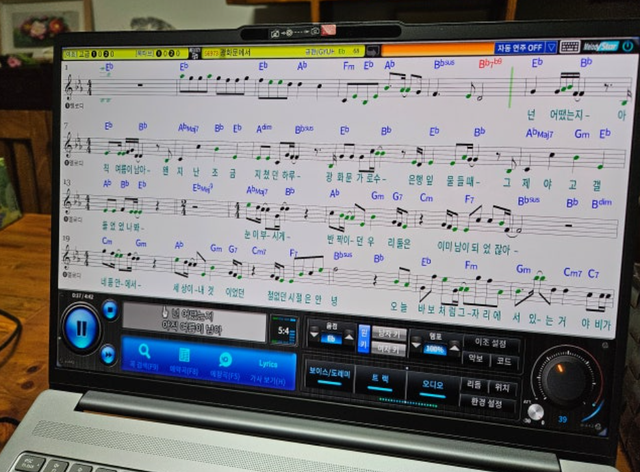Show lyrics view via Lyrics 가사 보기 button
Screen dimensions: 640x472
[x=268, y=371]
